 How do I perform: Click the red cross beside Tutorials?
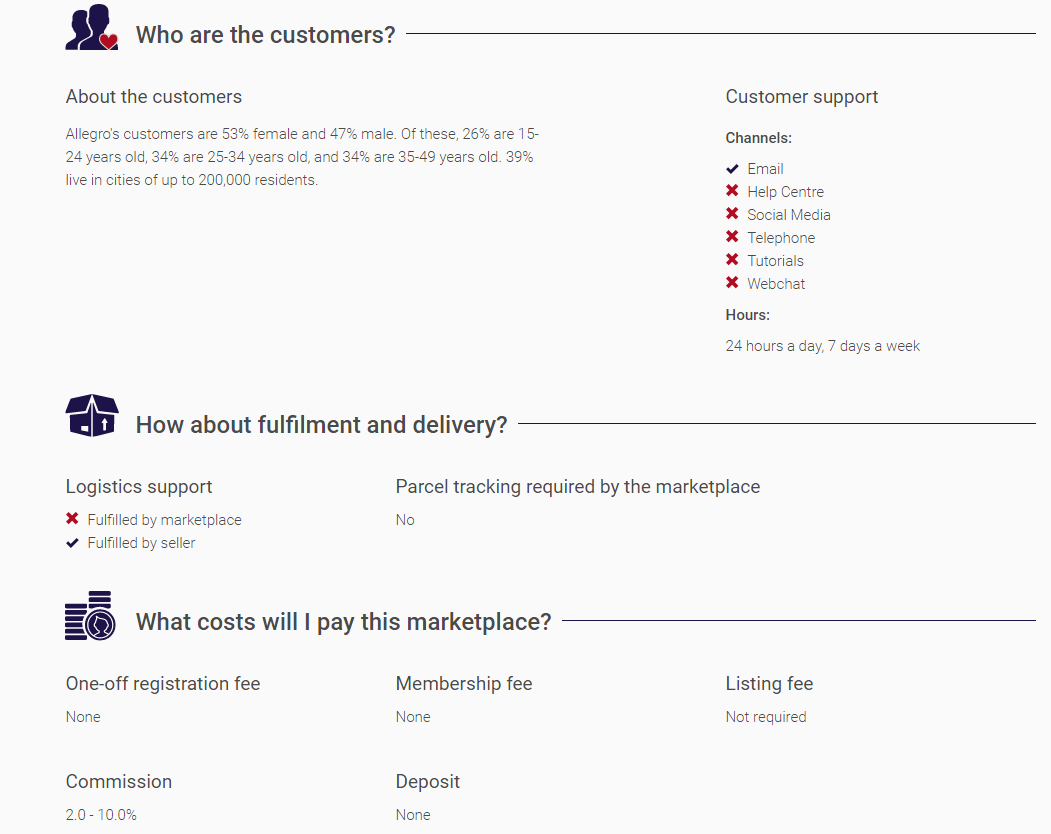coord(732,260)
